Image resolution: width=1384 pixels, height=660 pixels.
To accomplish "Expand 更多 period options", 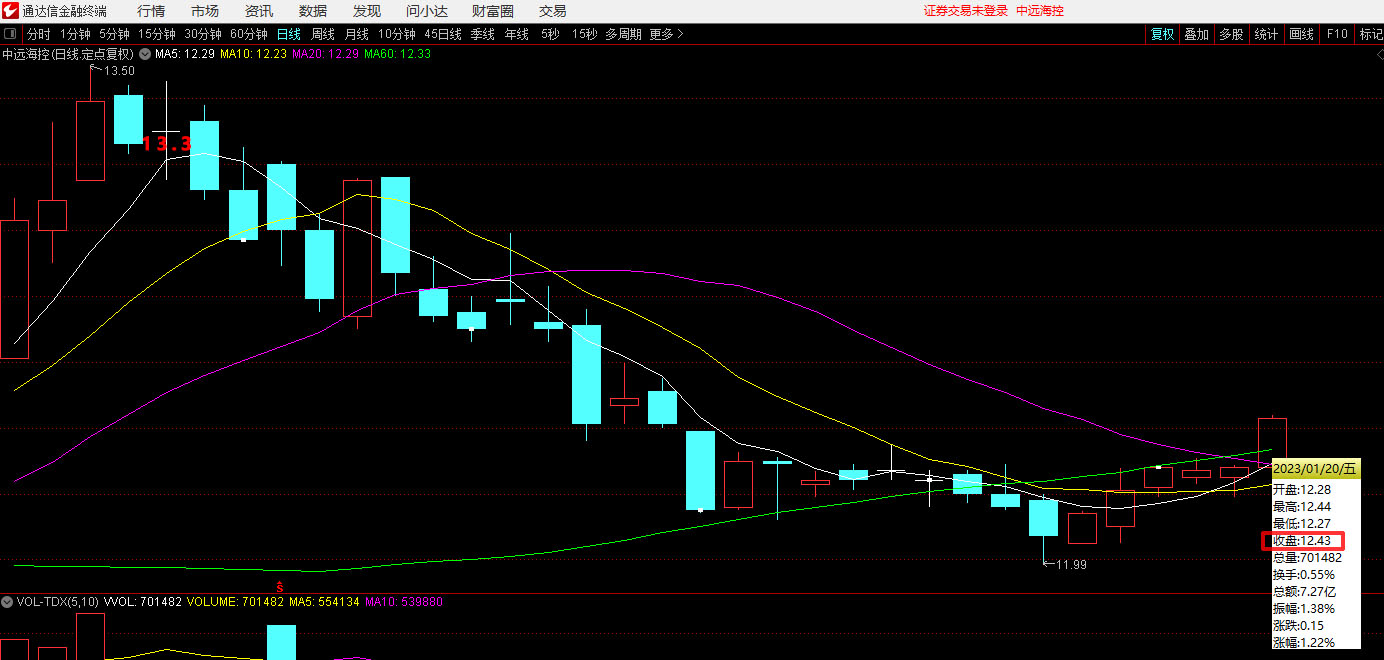I will 666,34.
